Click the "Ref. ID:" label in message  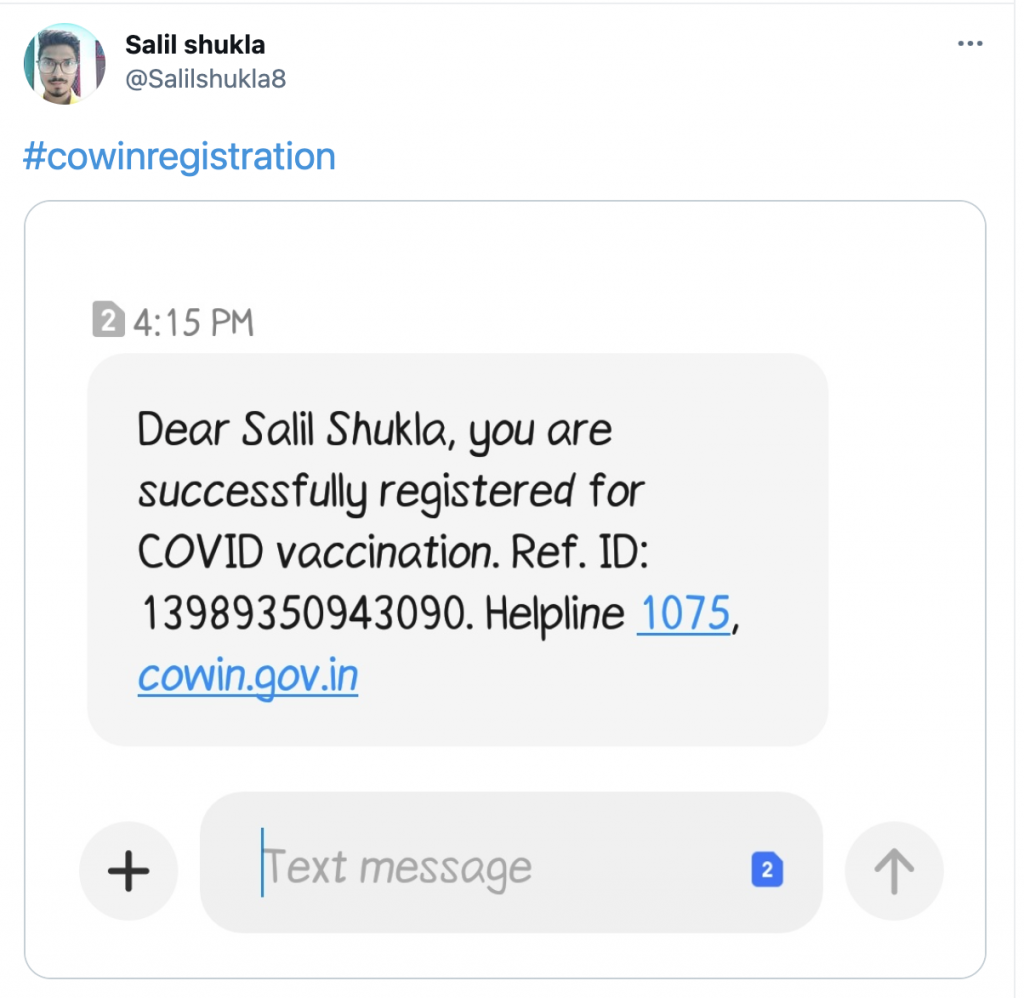(580, 553)
